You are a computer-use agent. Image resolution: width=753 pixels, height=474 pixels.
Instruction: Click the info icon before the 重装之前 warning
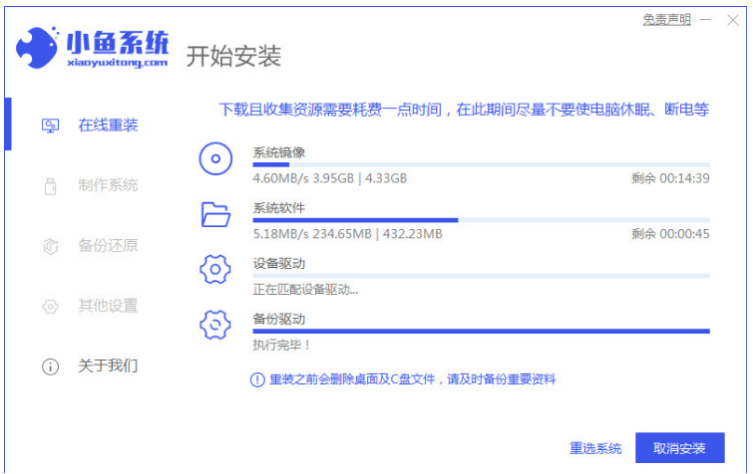pos(257,380)
